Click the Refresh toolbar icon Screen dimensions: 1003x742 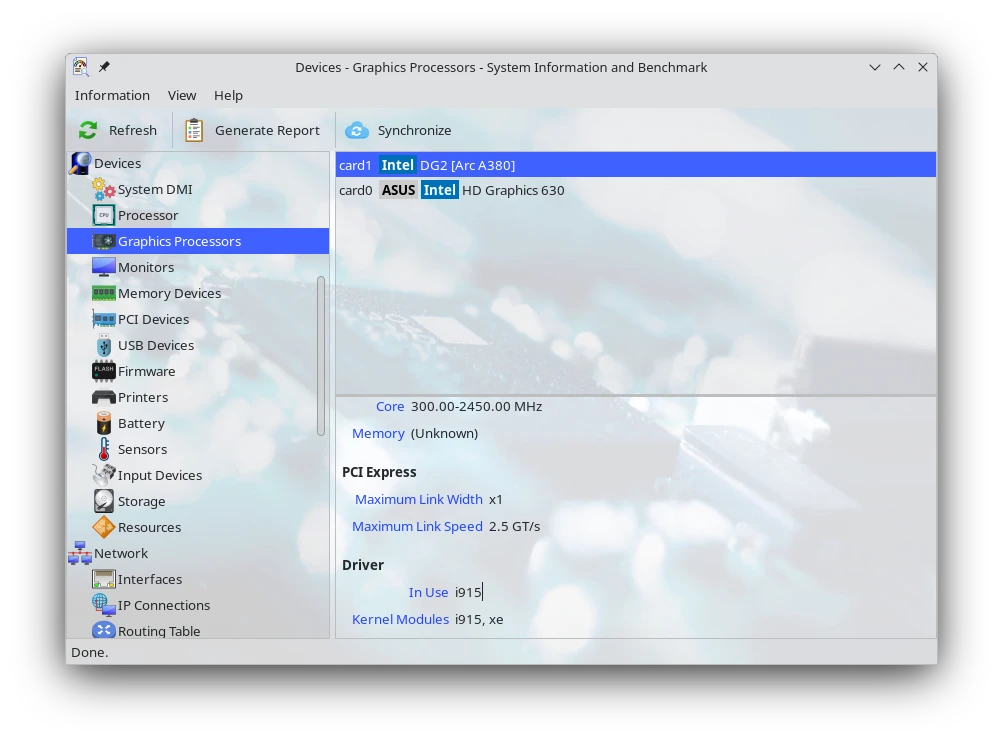point(89,130)
